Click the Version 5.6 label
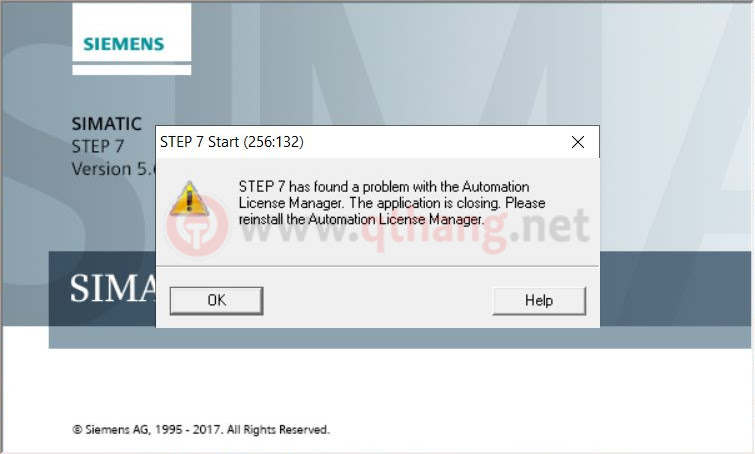This screenshot has height=454, width=755. click(x=114, y=169)
